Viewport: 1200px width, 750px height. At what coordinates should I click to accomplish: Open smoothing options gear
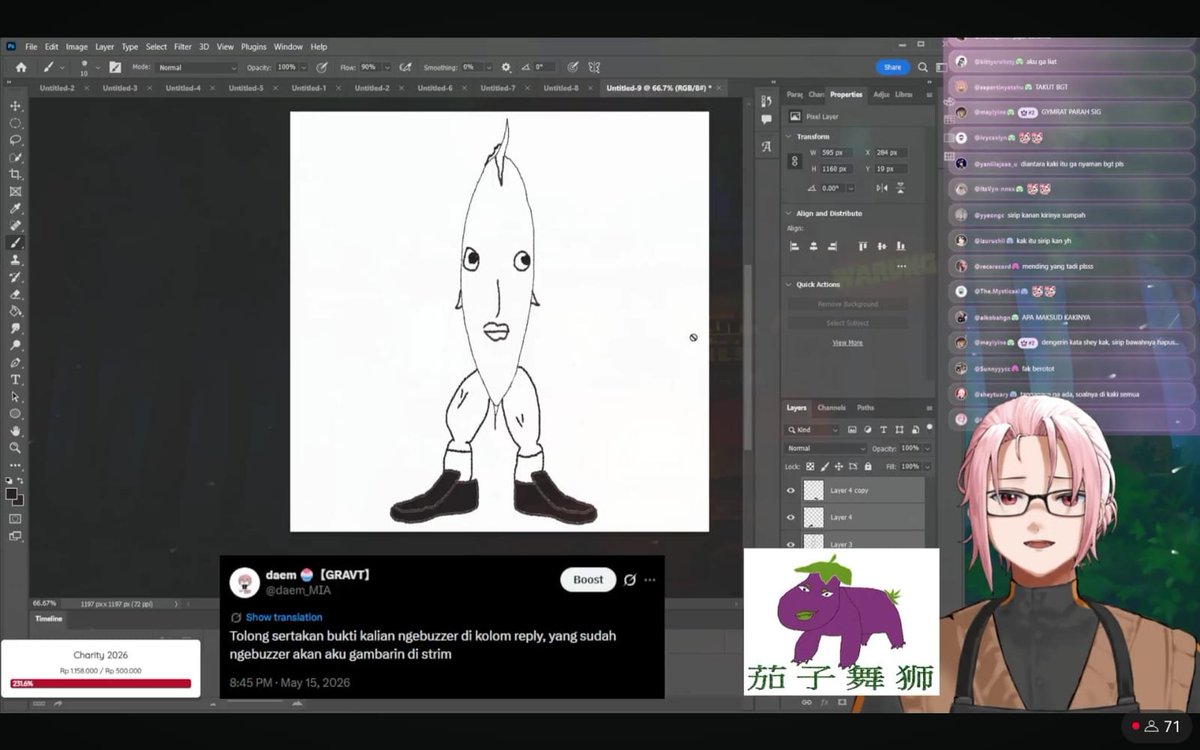click(x=506, y=67)
